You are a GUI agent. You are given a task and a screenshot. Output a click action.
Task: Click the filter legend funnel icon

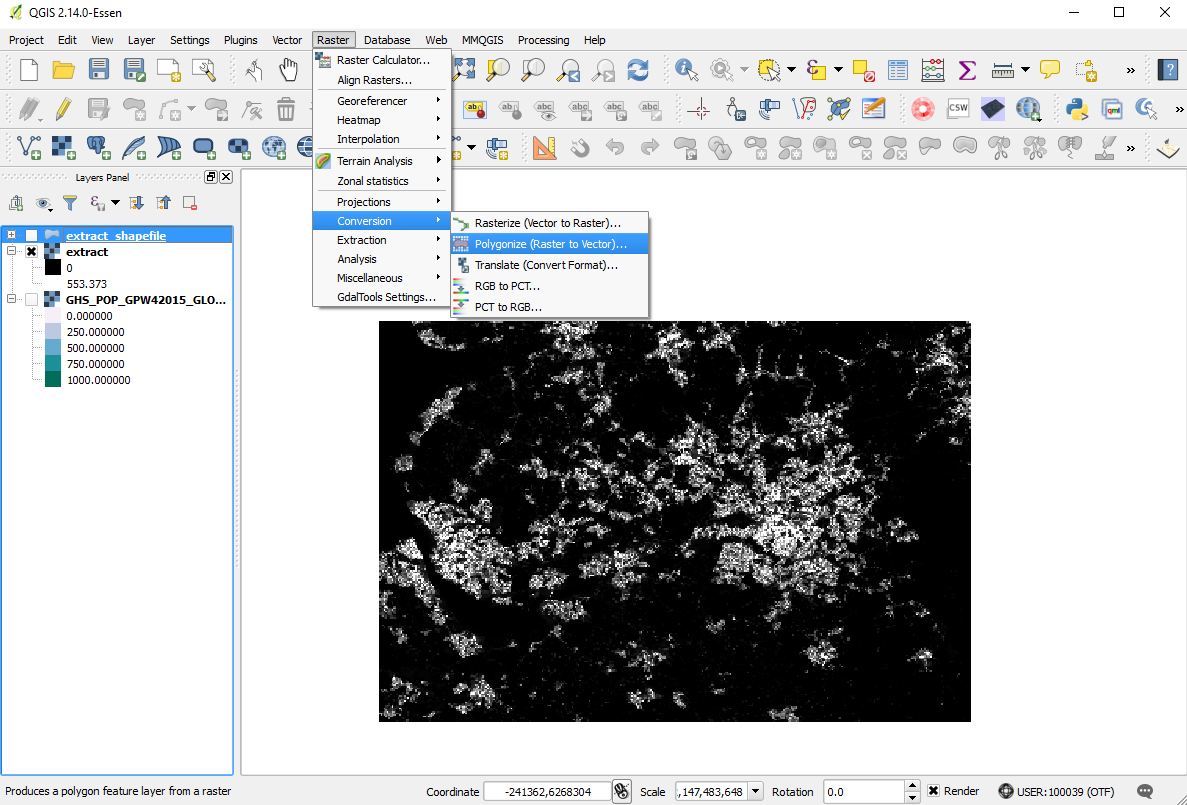point(70,203)
